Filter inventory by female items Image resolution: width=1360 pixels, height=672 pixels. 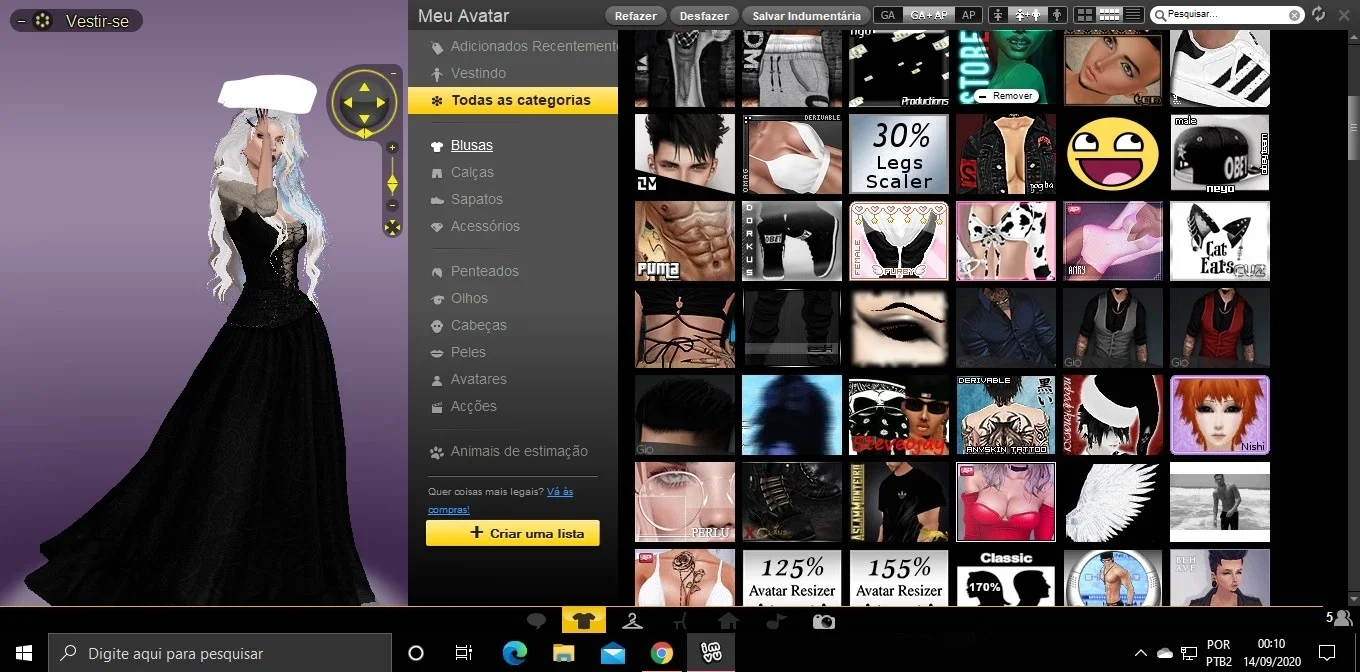(999, 15)
